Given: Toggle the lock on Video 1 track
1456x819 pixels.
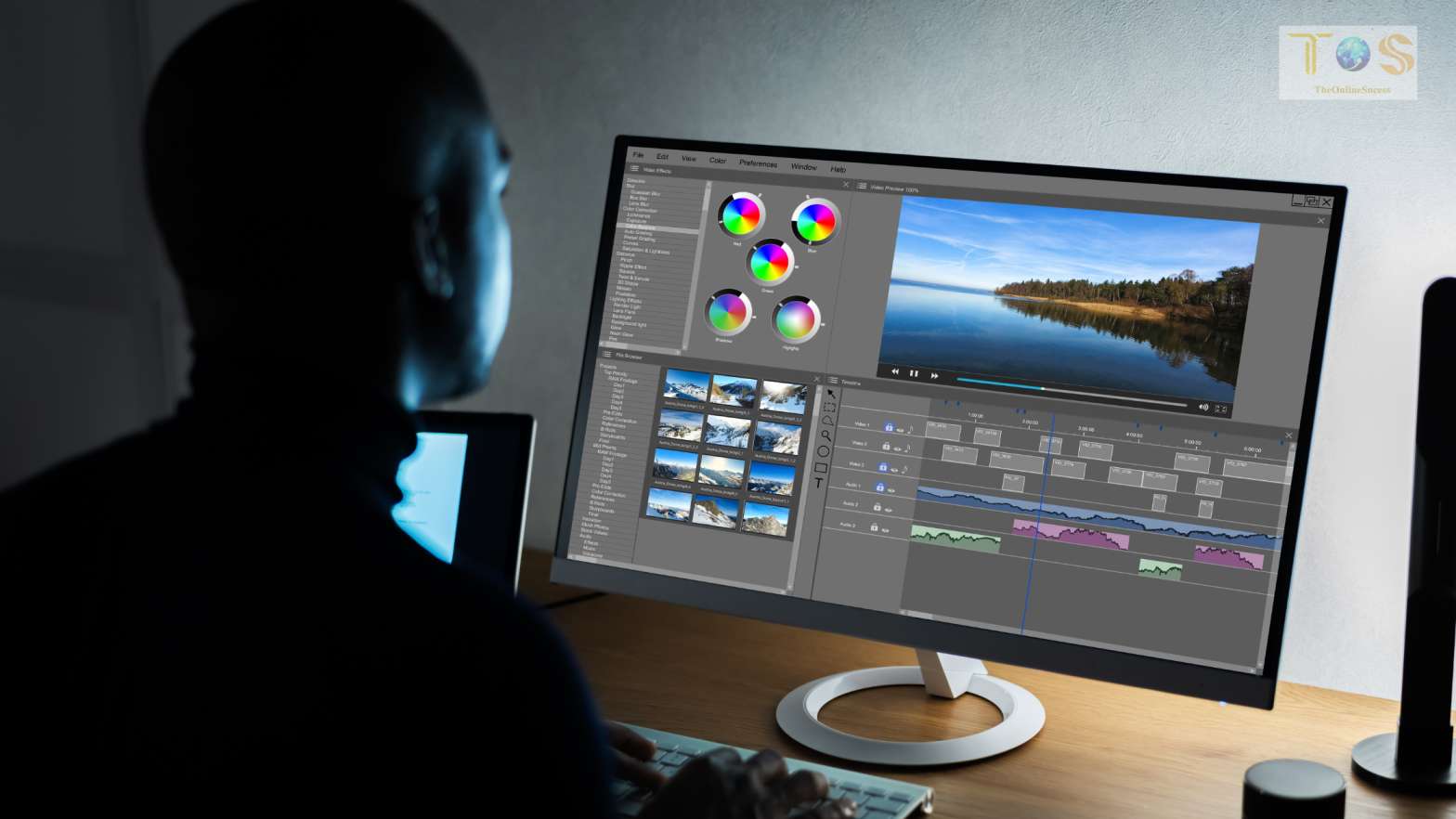Looking at the screenshot, I should coord(889,427).
